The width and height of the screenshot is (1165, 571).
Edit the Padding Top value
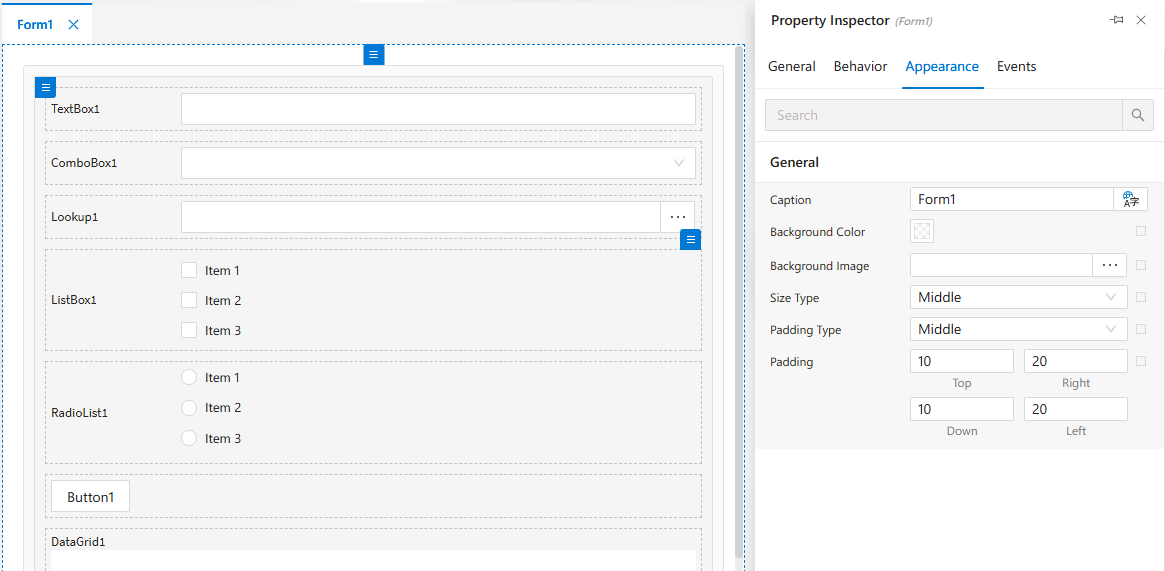pos(962,361)
